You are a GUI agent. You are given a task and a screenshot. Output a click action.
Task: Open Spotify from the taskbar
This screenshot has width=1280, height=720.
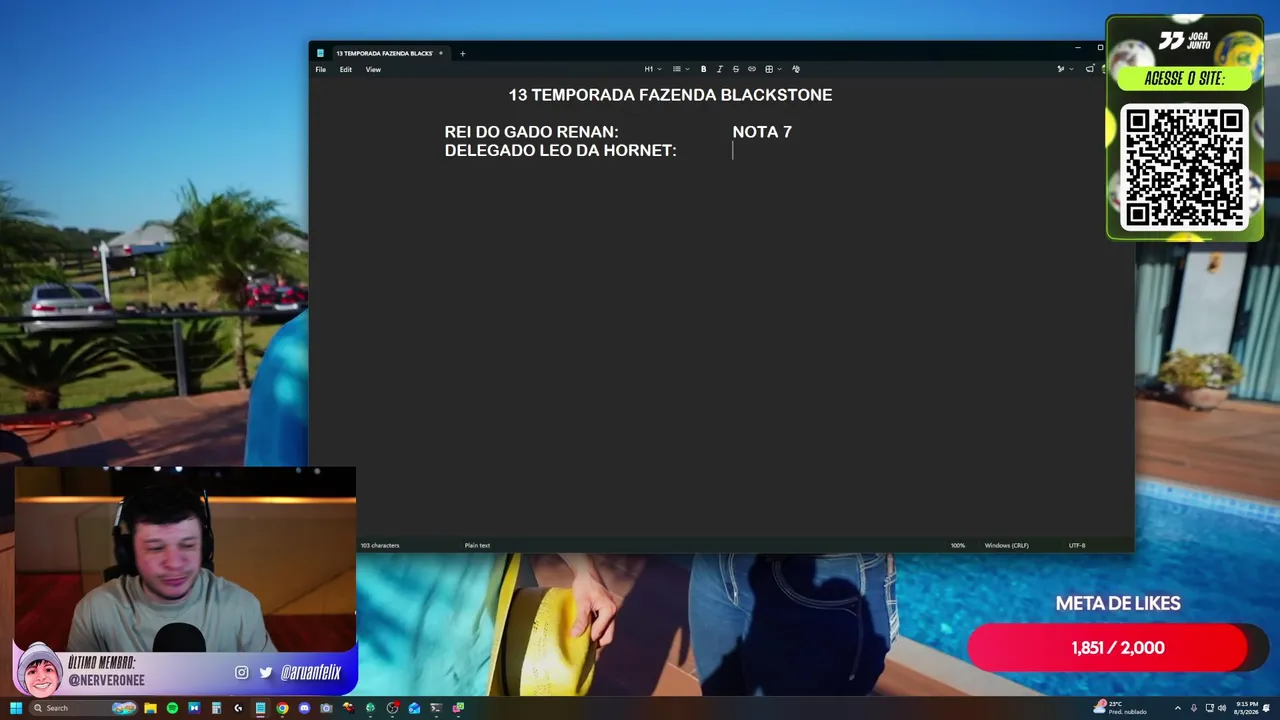(x=172, y=708)
